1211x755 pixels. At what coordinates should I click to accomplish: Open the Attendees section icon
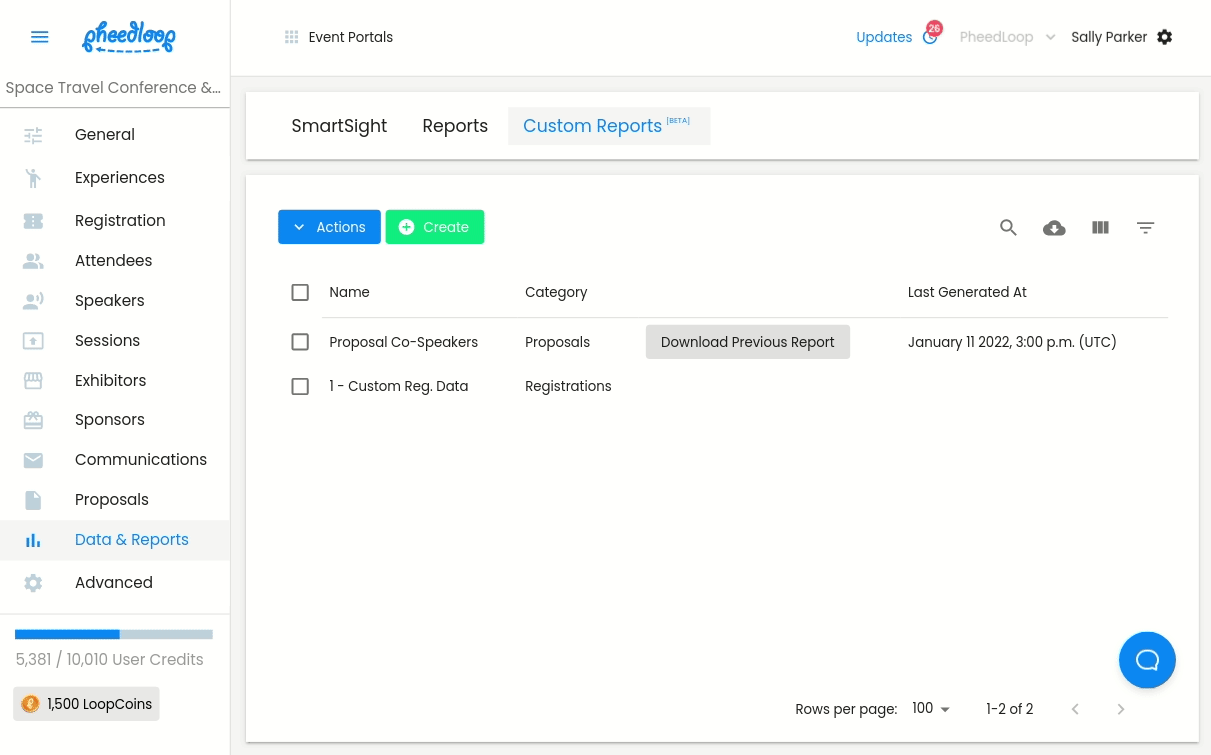tap(33, 261)
